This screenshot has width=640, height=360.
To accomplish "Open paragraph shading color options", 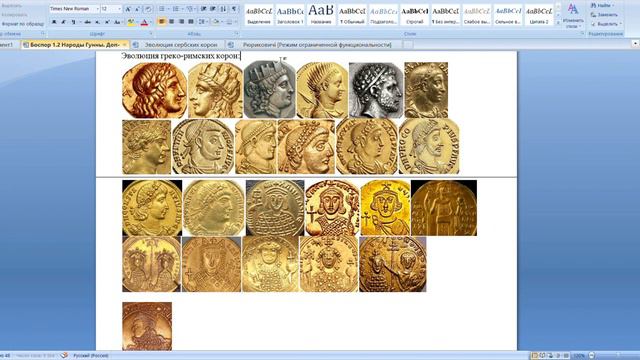I will pyautogui.click(x=216, y=22).
